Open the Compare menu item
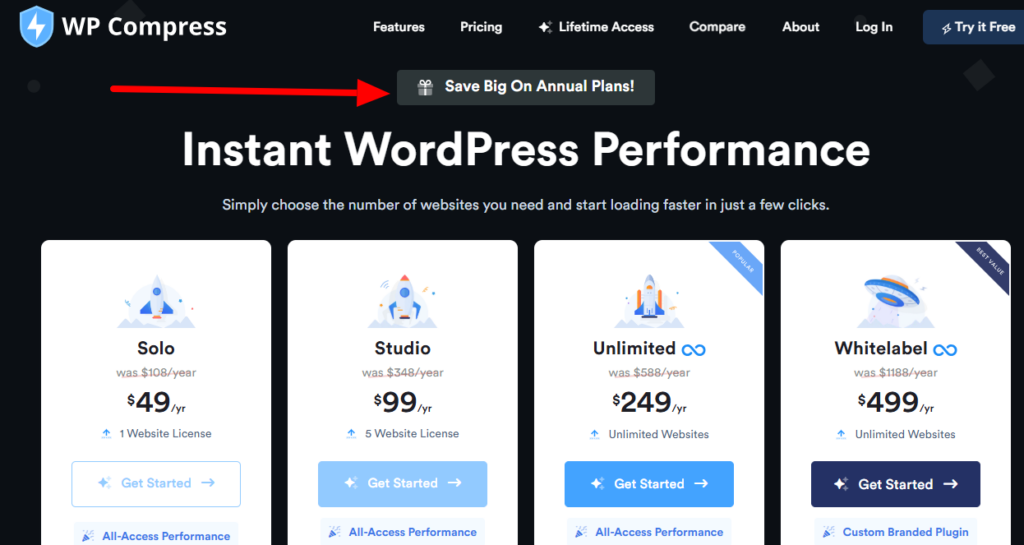Viewport: 1024px width, 545px height. [x=717, y=27]
